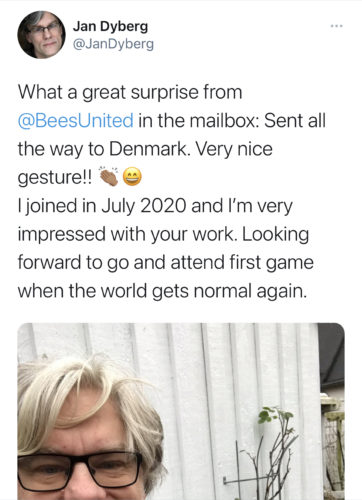
Task: Open the @JanDyberg handle link
Action: point(113,44)
